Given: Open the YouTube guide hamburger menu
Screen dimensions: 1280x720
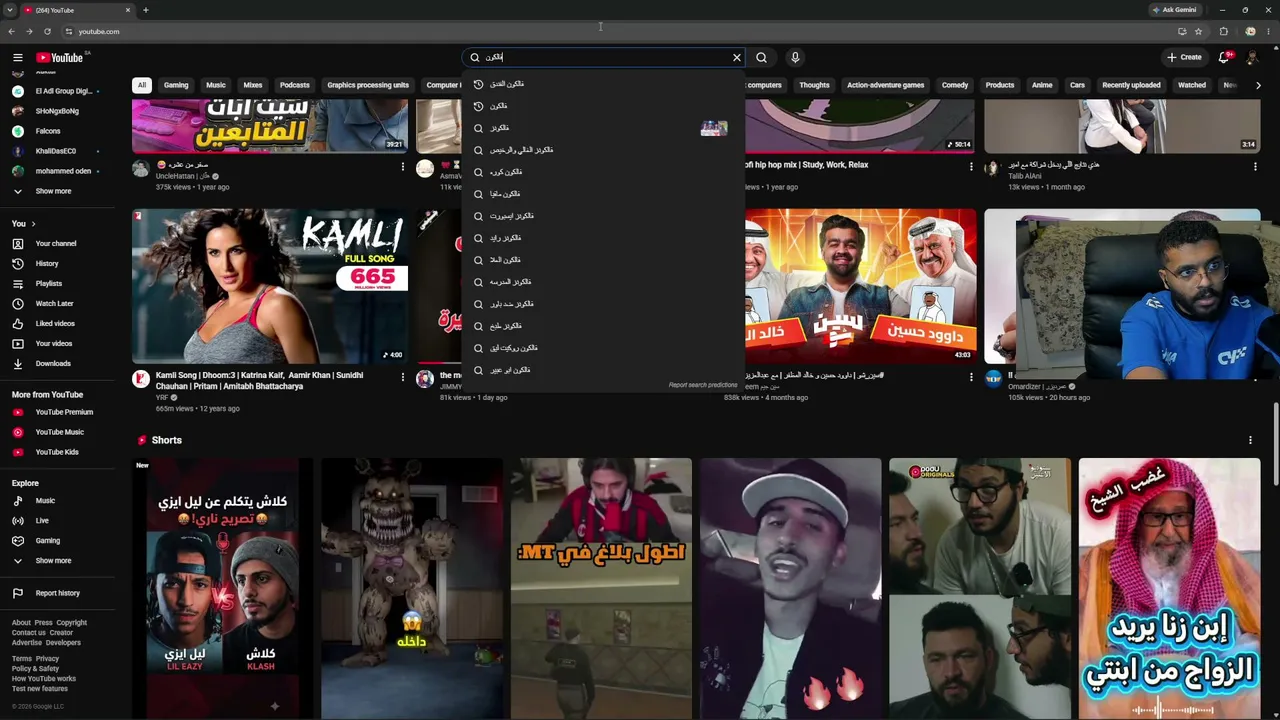Looking at the screenshot, I should [17, 58].
